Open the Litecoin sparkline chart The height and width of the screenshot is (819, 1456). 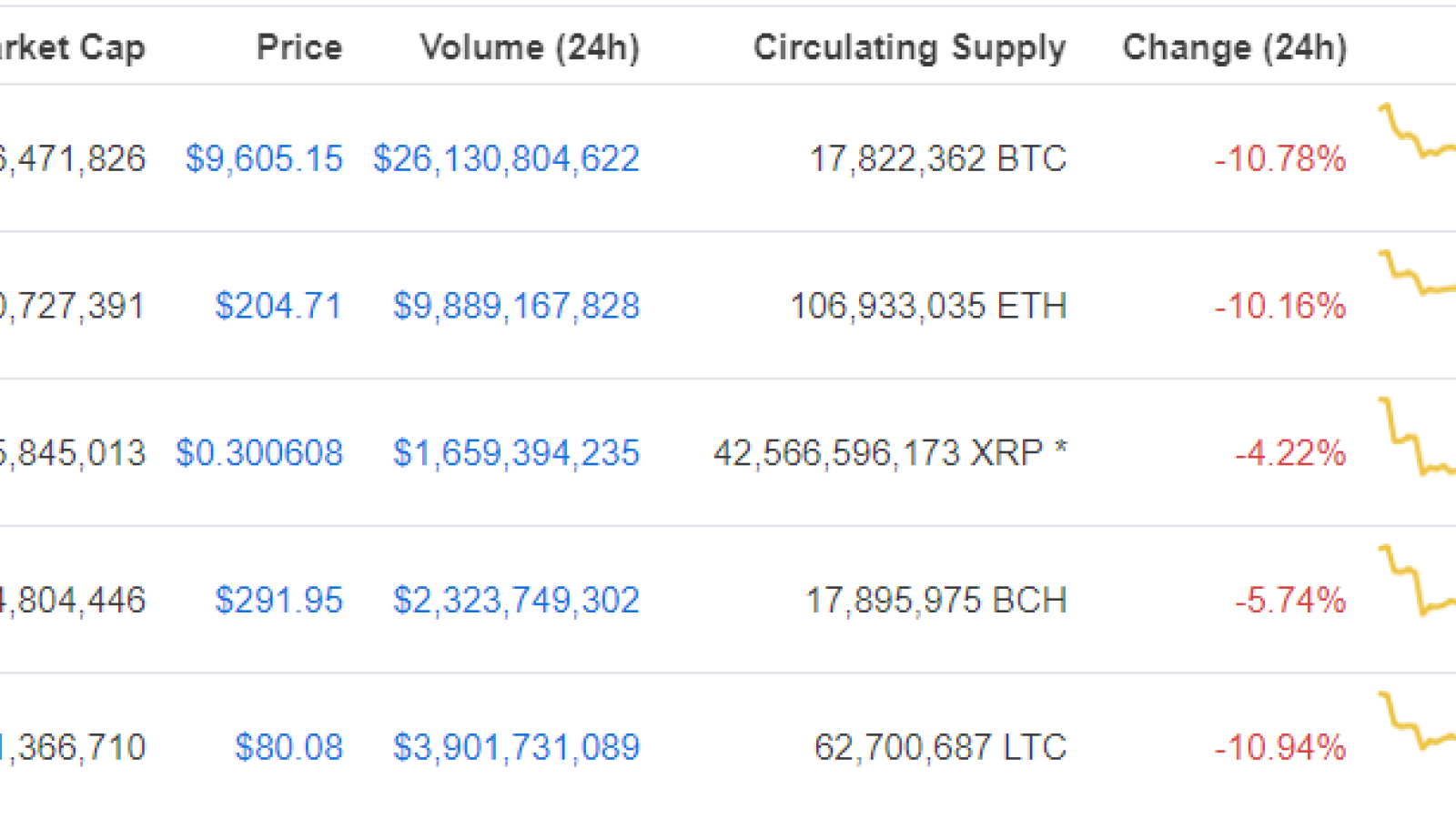pos(1418,721)
